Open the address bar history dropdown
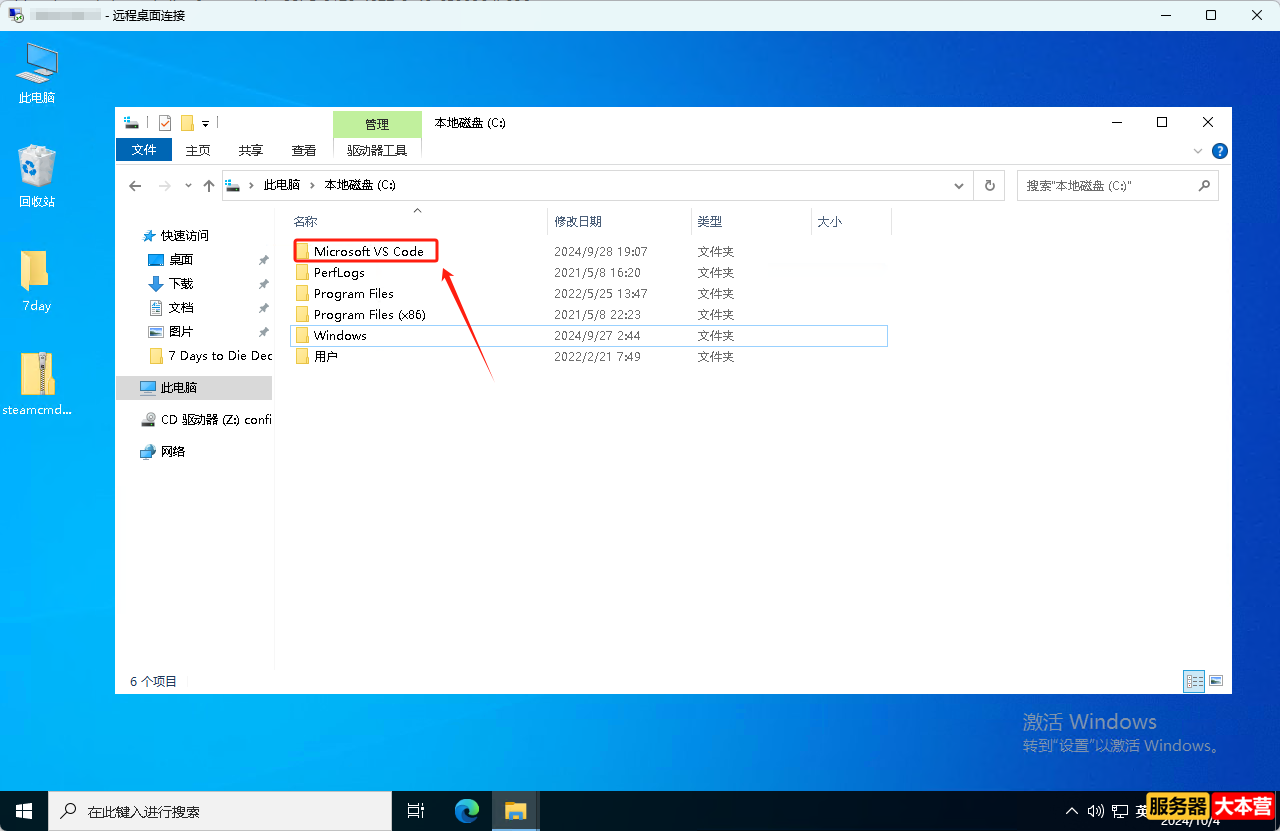This screenshot has height=831, width=1280. click(959, 186)
